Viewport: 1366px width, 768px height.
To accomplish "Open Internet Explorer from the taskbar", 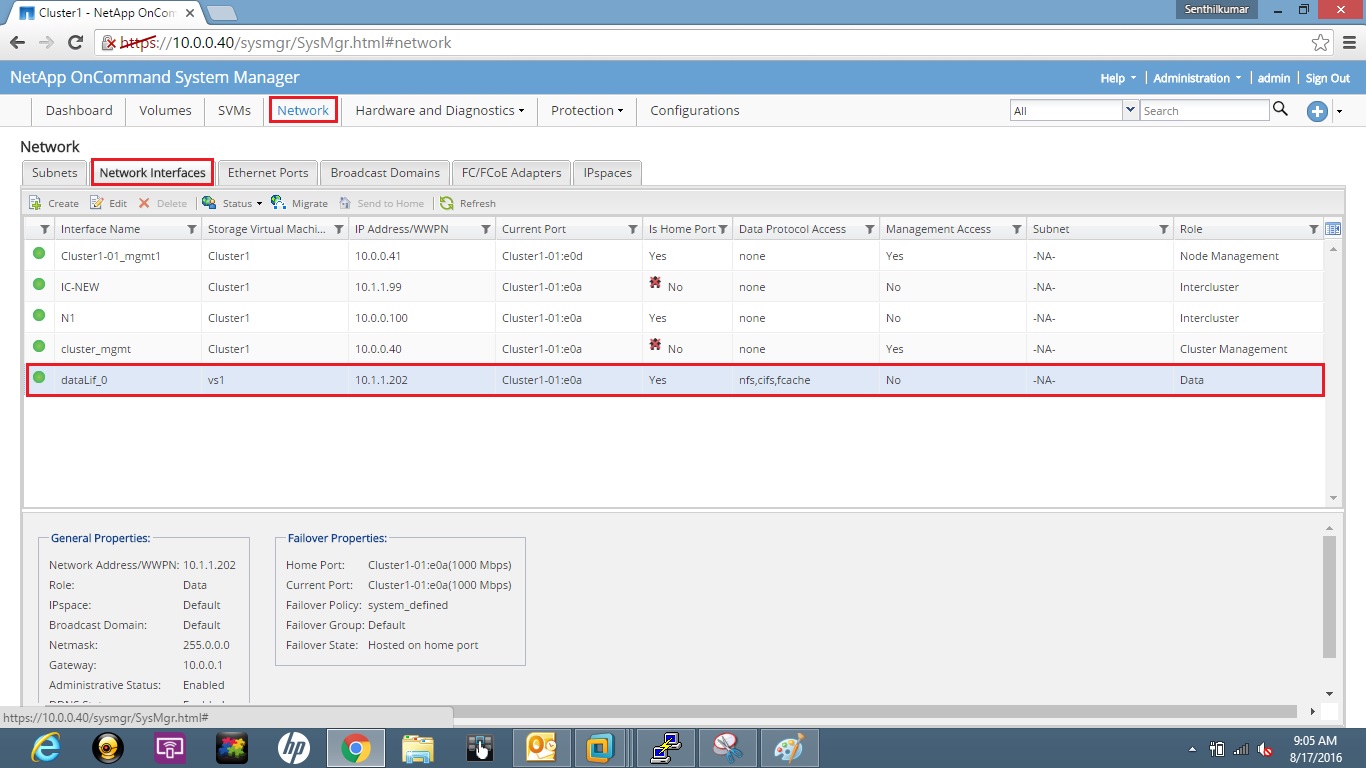I will (45, 747).
